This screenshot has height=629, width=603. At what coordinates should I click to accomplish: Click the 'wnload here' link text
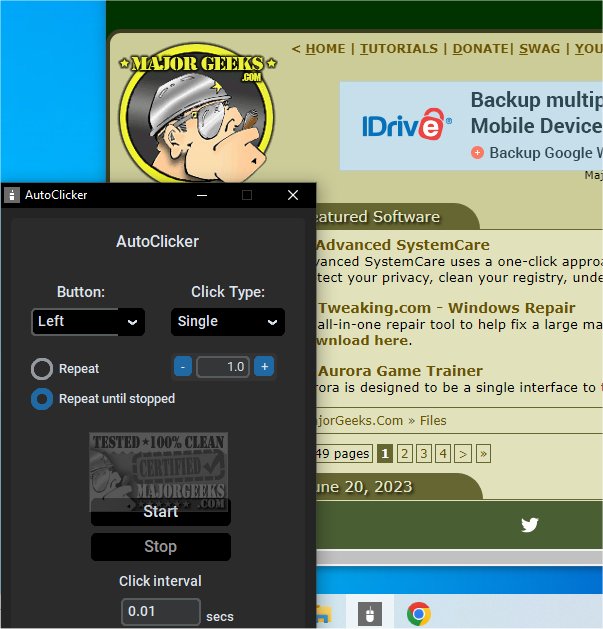[362, 340]
